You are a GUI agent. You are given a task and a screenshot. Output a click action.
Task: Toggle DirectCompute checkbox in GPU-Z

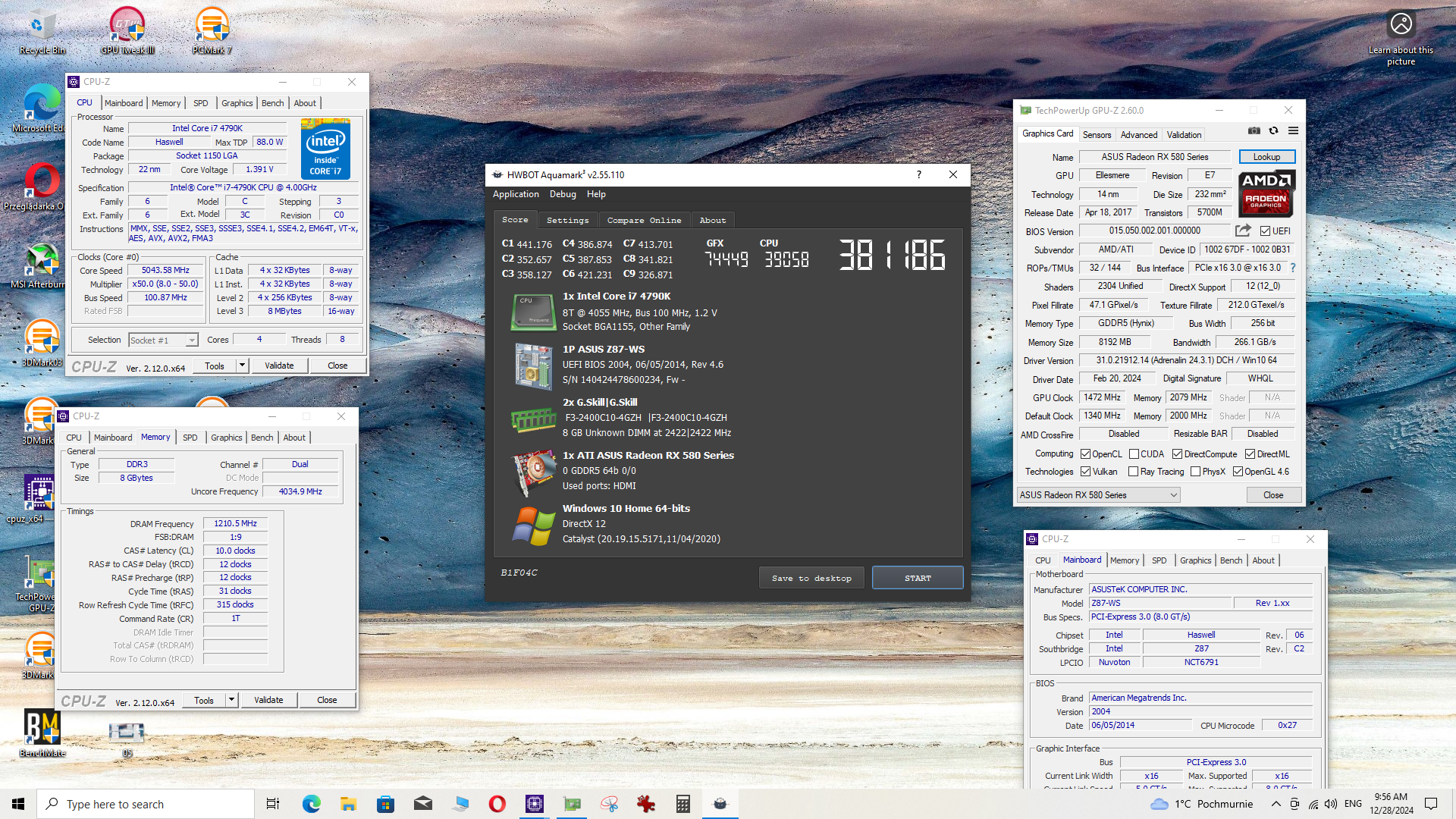[x=1177, y=454]
